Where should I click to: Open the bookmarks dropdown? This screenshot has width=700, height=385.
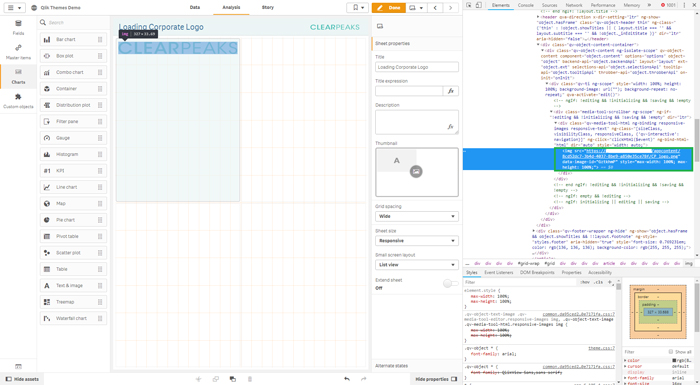pos(358,8)
